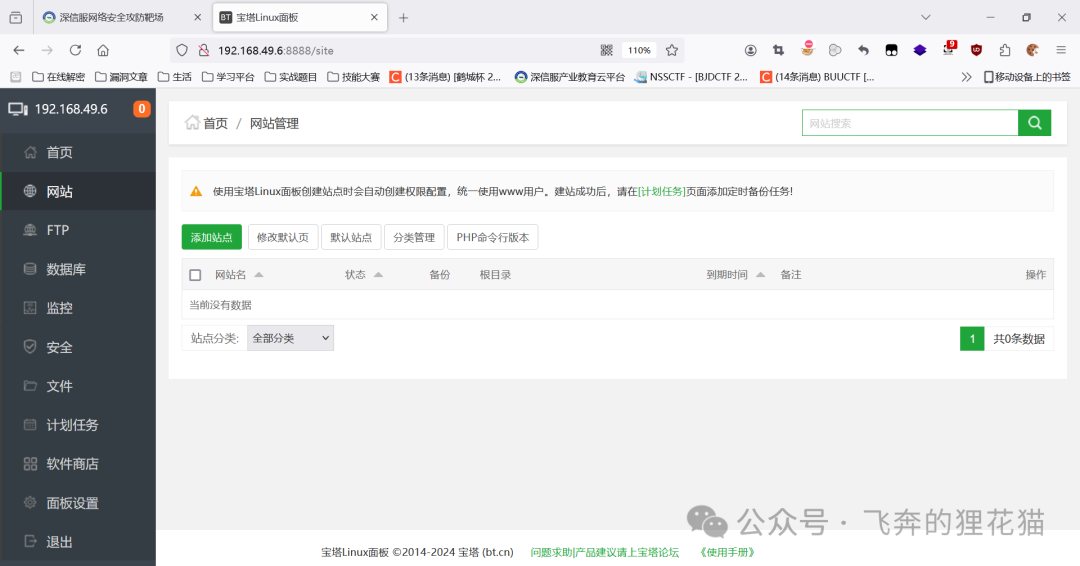Open the 在线解密 bookmark folder
Screen dimensions: 1080x566
(x=59, y=77)
